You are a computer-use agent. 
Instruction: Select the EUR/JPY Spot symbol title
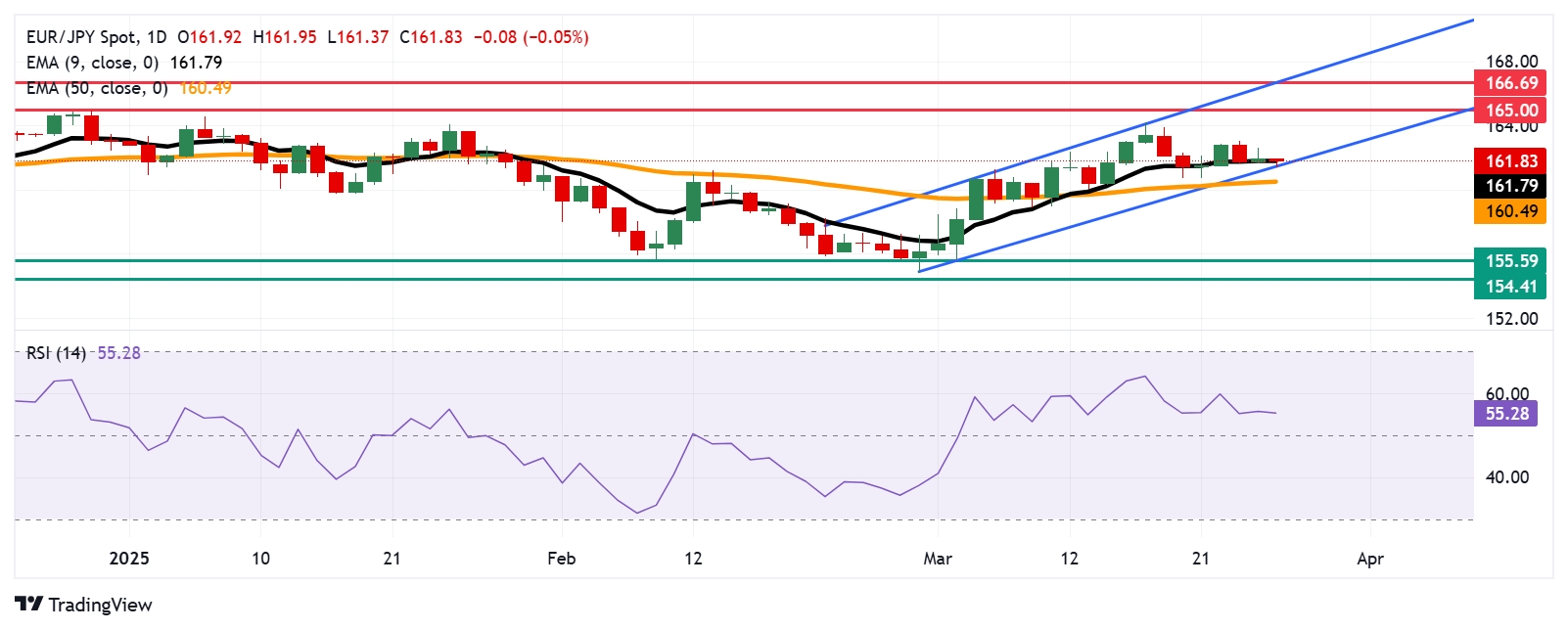(x=81, y=37)
